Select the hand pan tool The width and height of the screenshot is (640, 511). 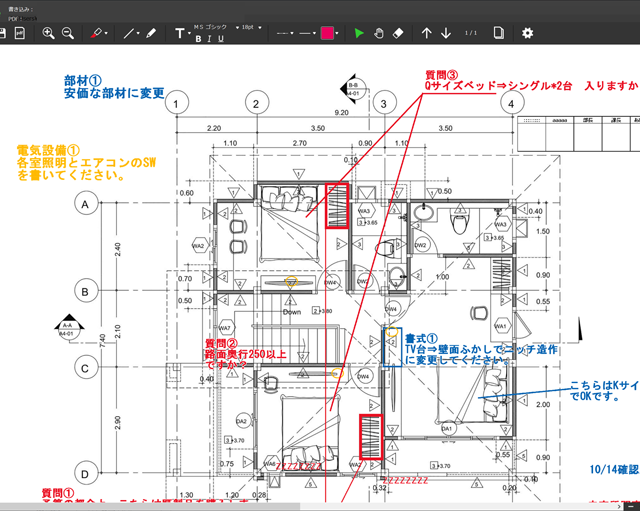(x=379, y=33)
